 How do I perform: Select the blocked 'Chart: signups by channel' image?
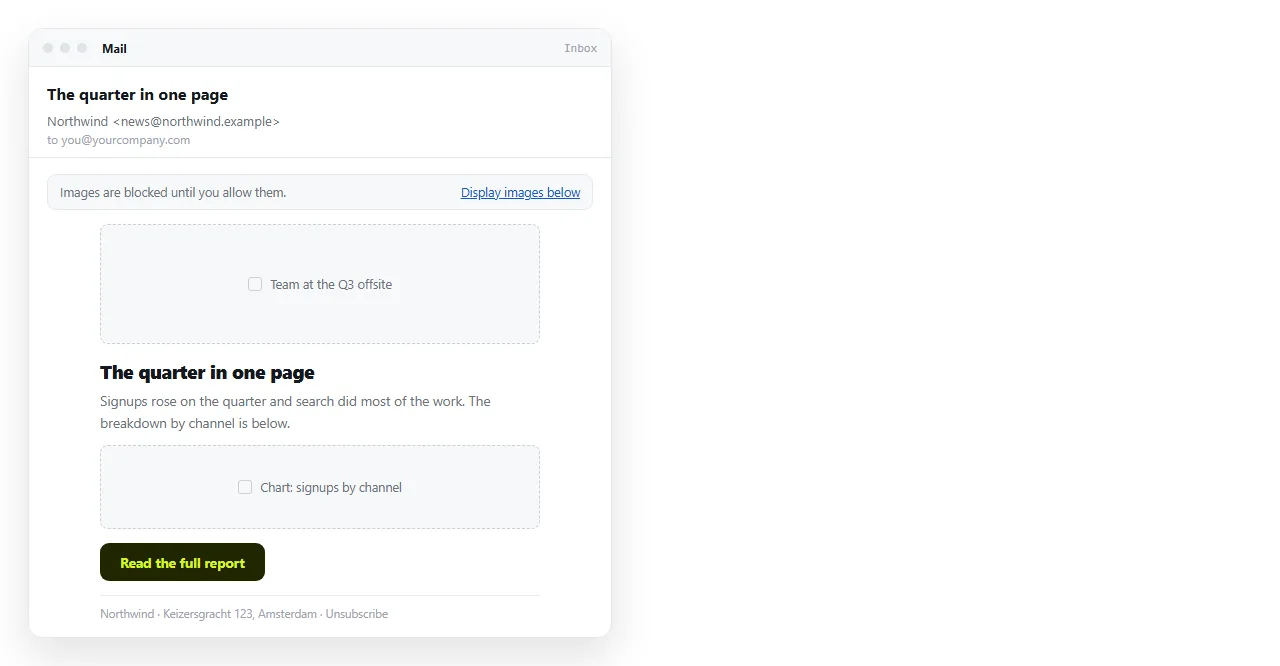click(x=320, y=487)
